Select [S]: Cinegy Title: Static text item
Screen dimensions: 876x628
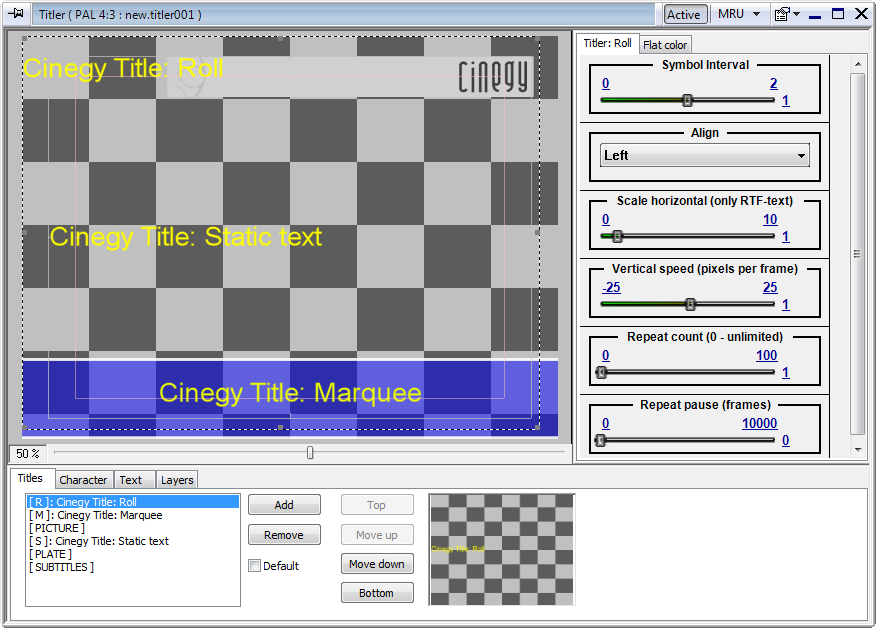click(x=133, y=541)
